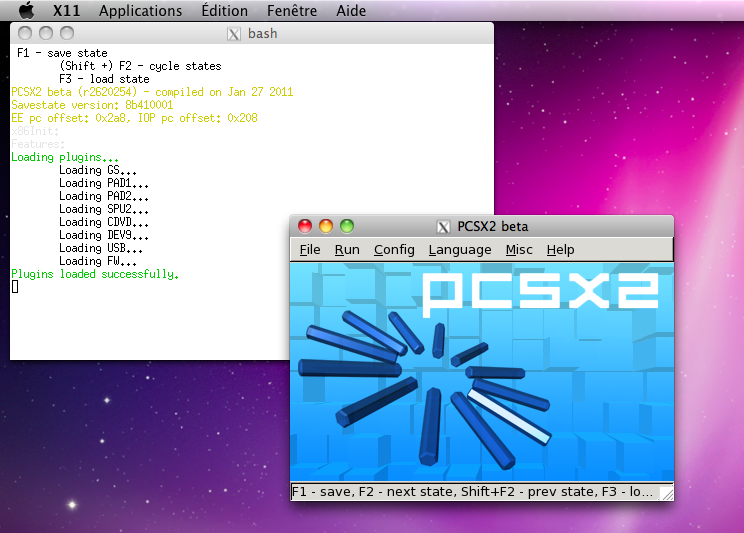Click 'EE pc offset' line in terminal
The height and width of the screenshot is (533, 744).
point(134,118)
